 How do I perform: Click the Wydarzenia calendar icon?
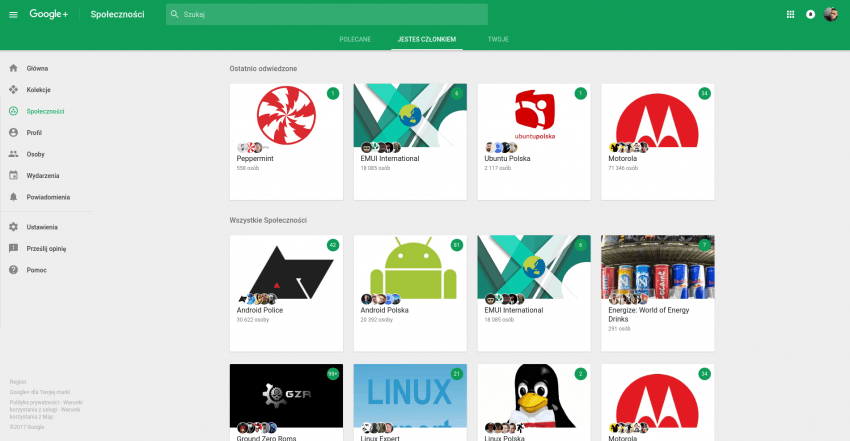coord(14,176)
